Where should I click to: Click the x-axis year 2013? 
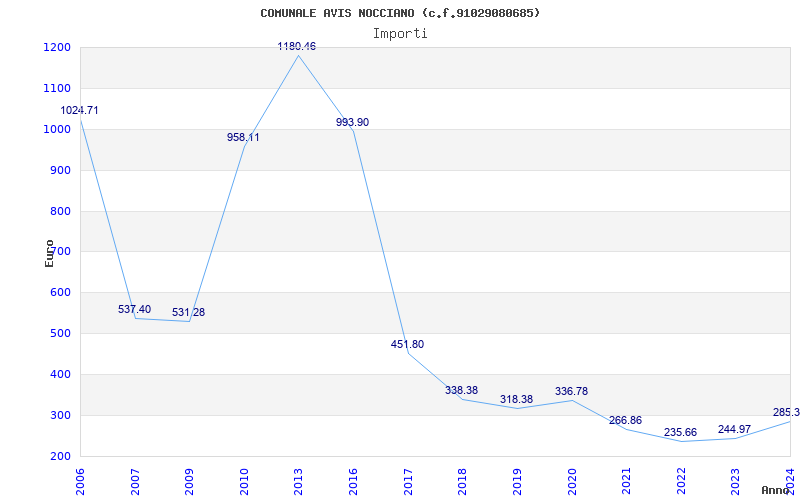[x=298, y=481]
